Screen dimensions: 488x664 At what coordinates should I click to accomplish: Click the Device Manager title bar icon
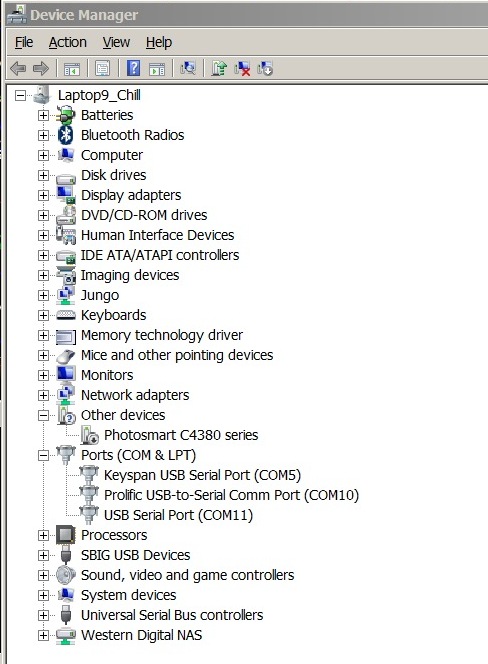pos(17,14)
